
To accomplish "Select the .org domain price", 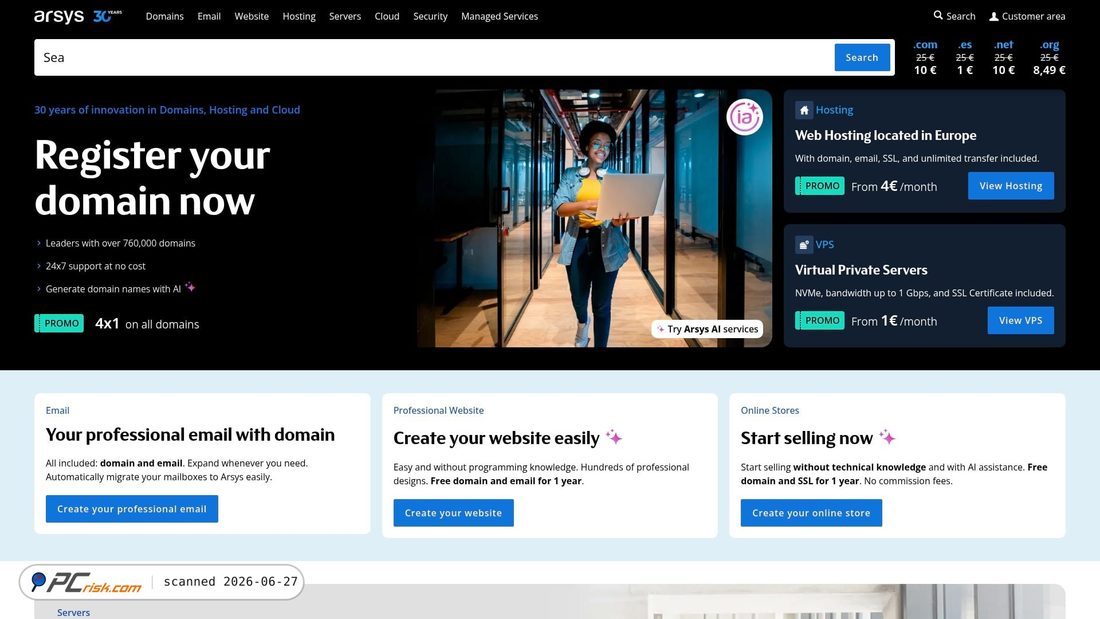I will 1049,58.
